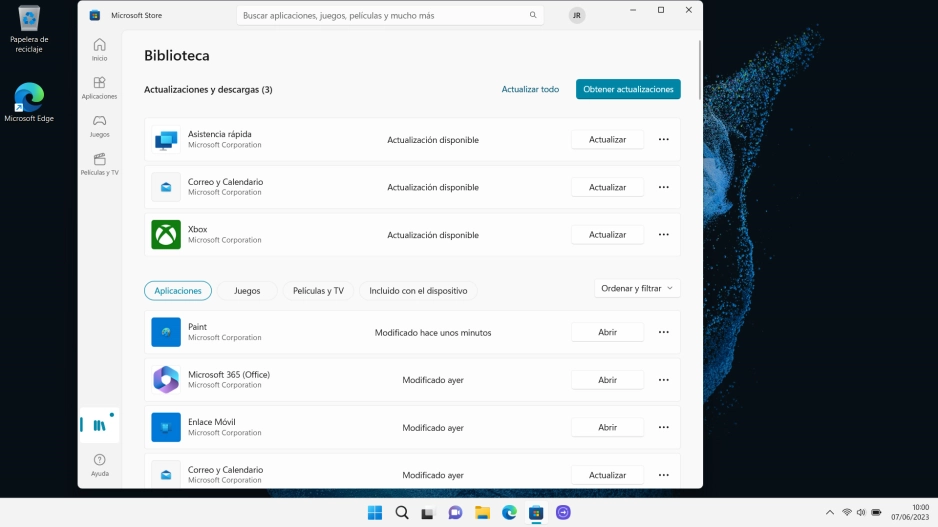Click the search magnifier icon

533,15
